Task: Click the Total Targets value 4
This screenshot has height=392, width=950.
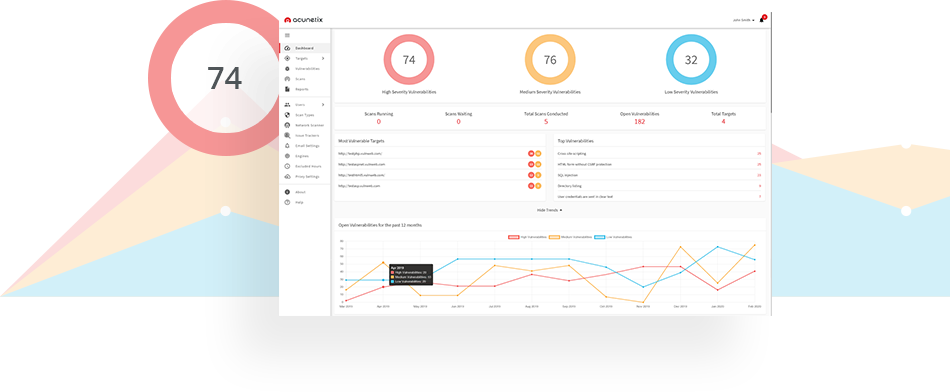Action: 723,122
